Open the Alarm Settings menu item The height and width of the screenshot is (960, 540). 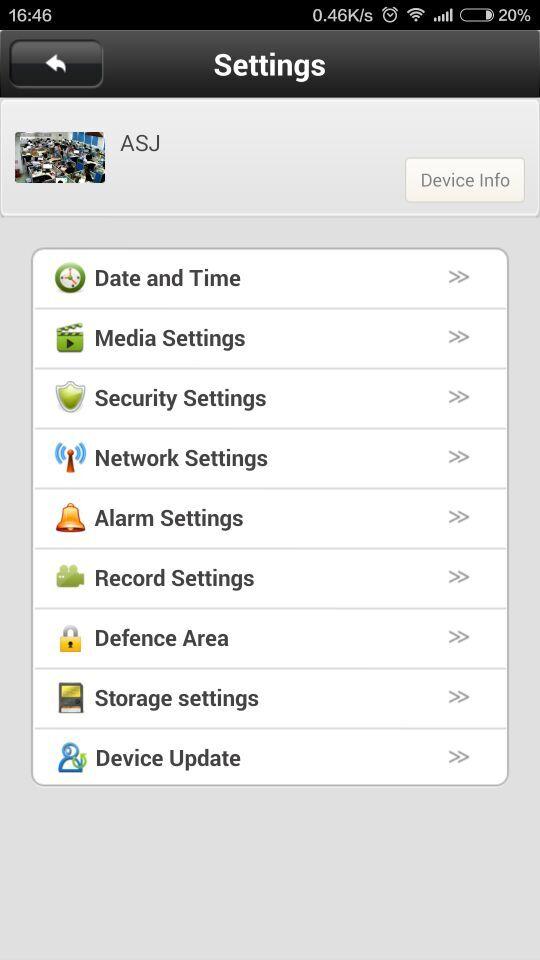tap(270, 519)
